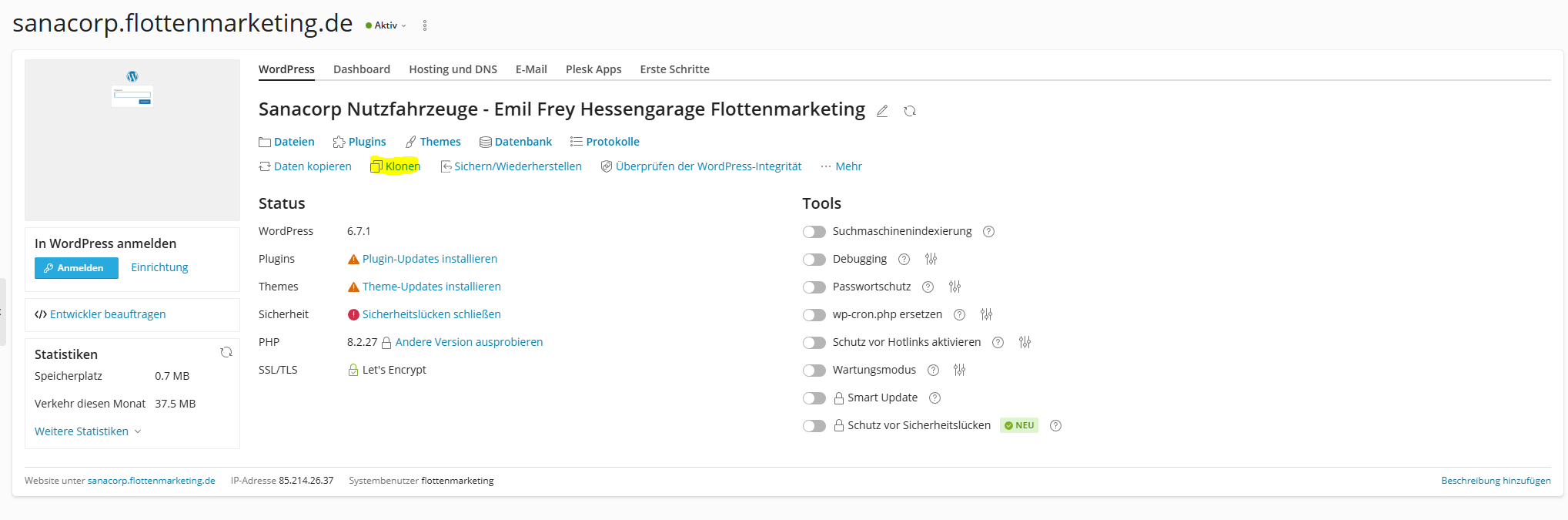The image size is (1568, 520).
Task: Turn on the Debugging toggle
Action: (x=814, y=260)
